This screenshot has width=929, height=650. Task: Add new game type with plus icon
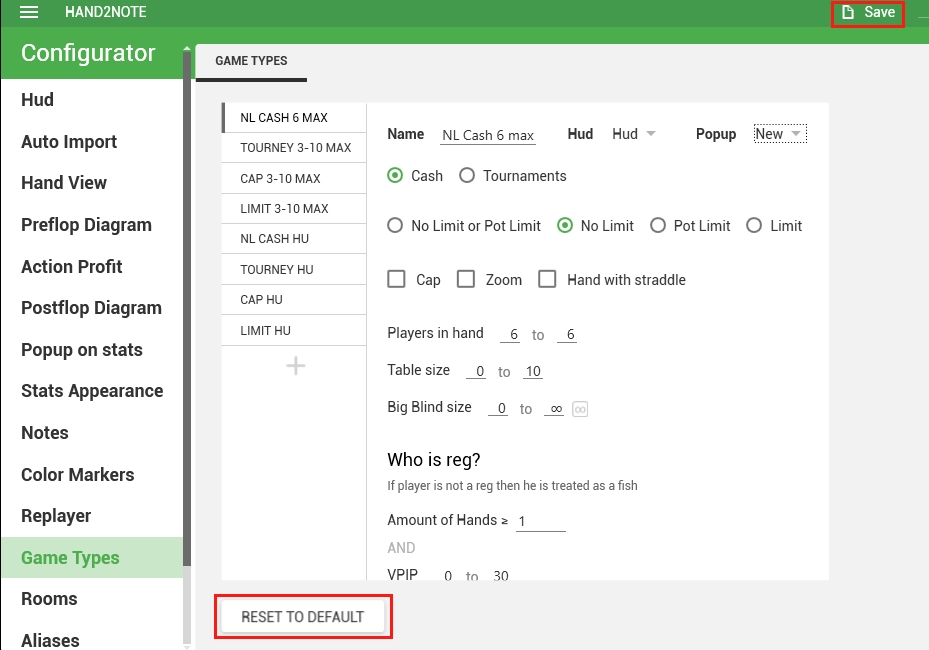pyautogui.click(x=295, y=366)
